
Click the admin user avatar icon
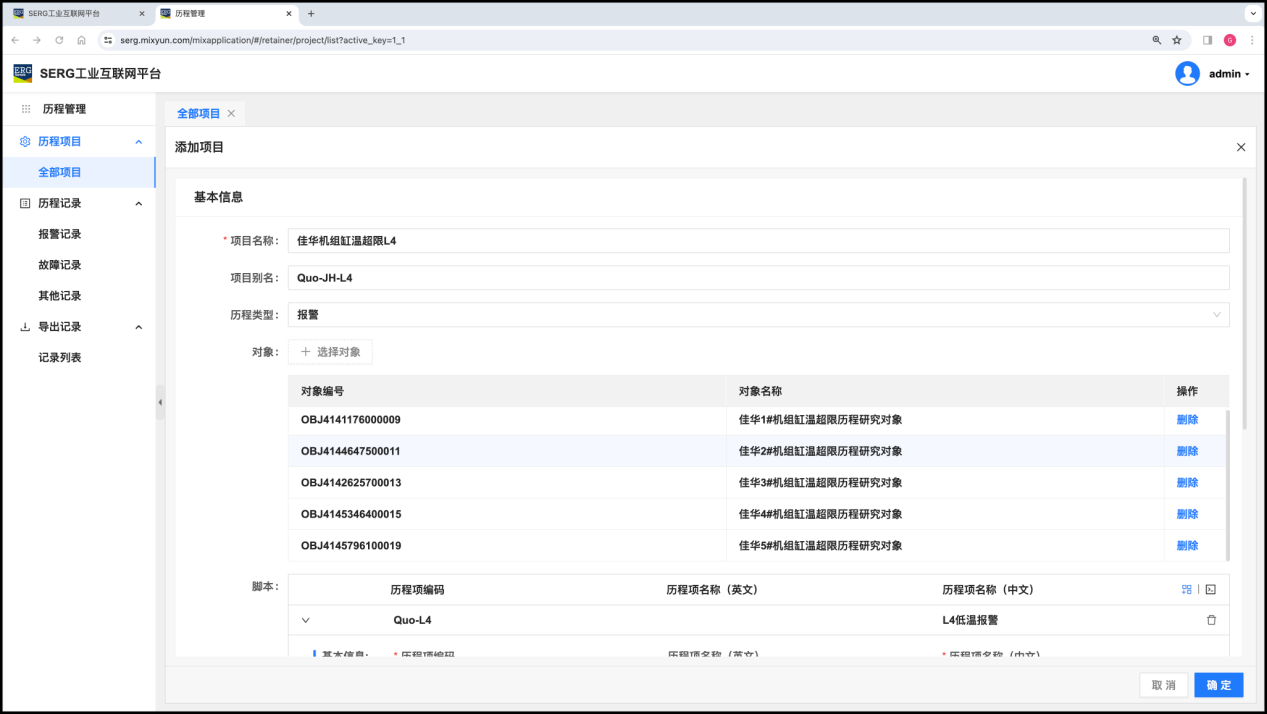(x=1187, y=74)
